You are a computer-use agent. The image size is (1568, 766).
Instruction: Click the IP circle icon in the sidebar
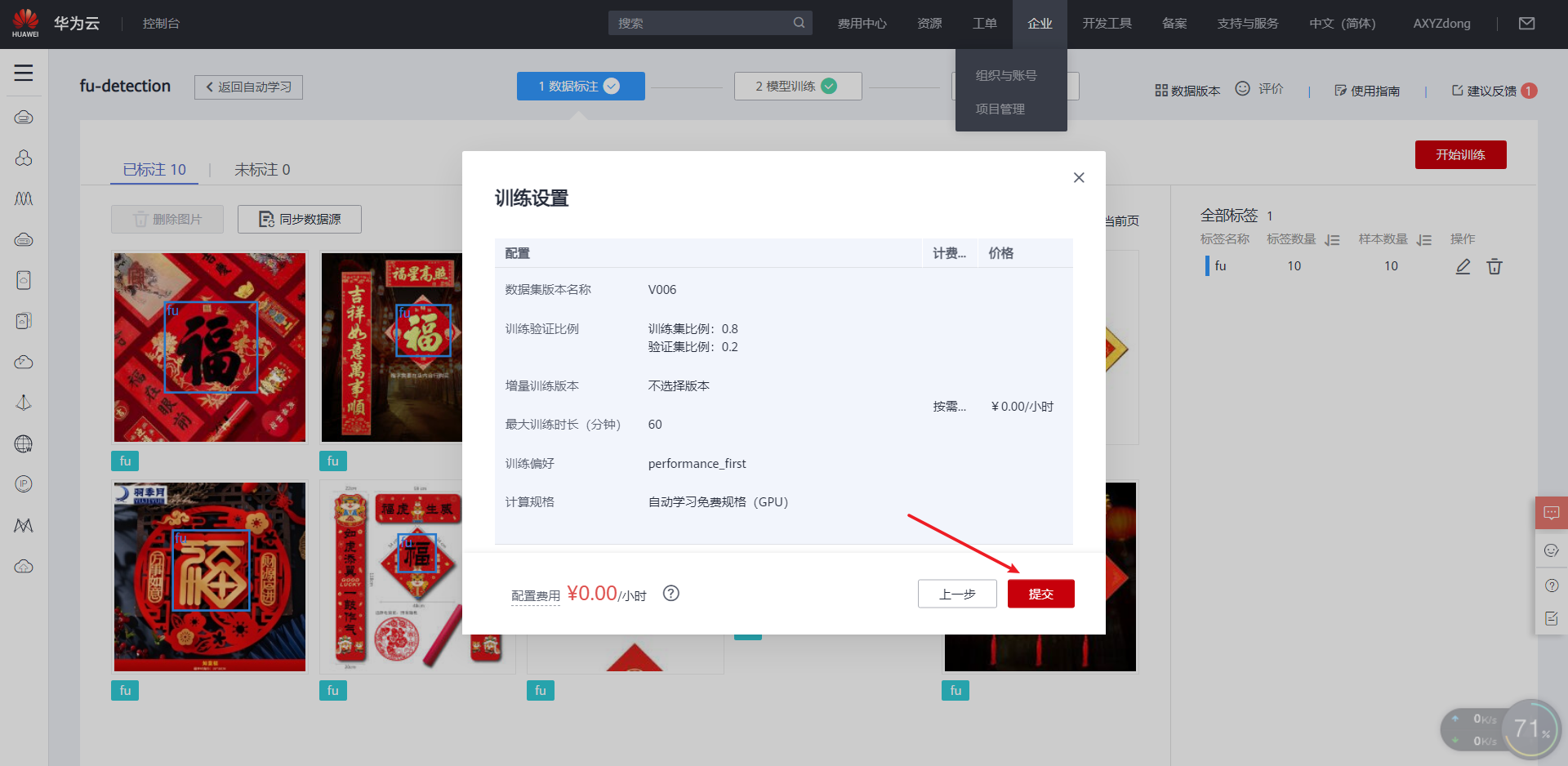click(x=24, y=484)
